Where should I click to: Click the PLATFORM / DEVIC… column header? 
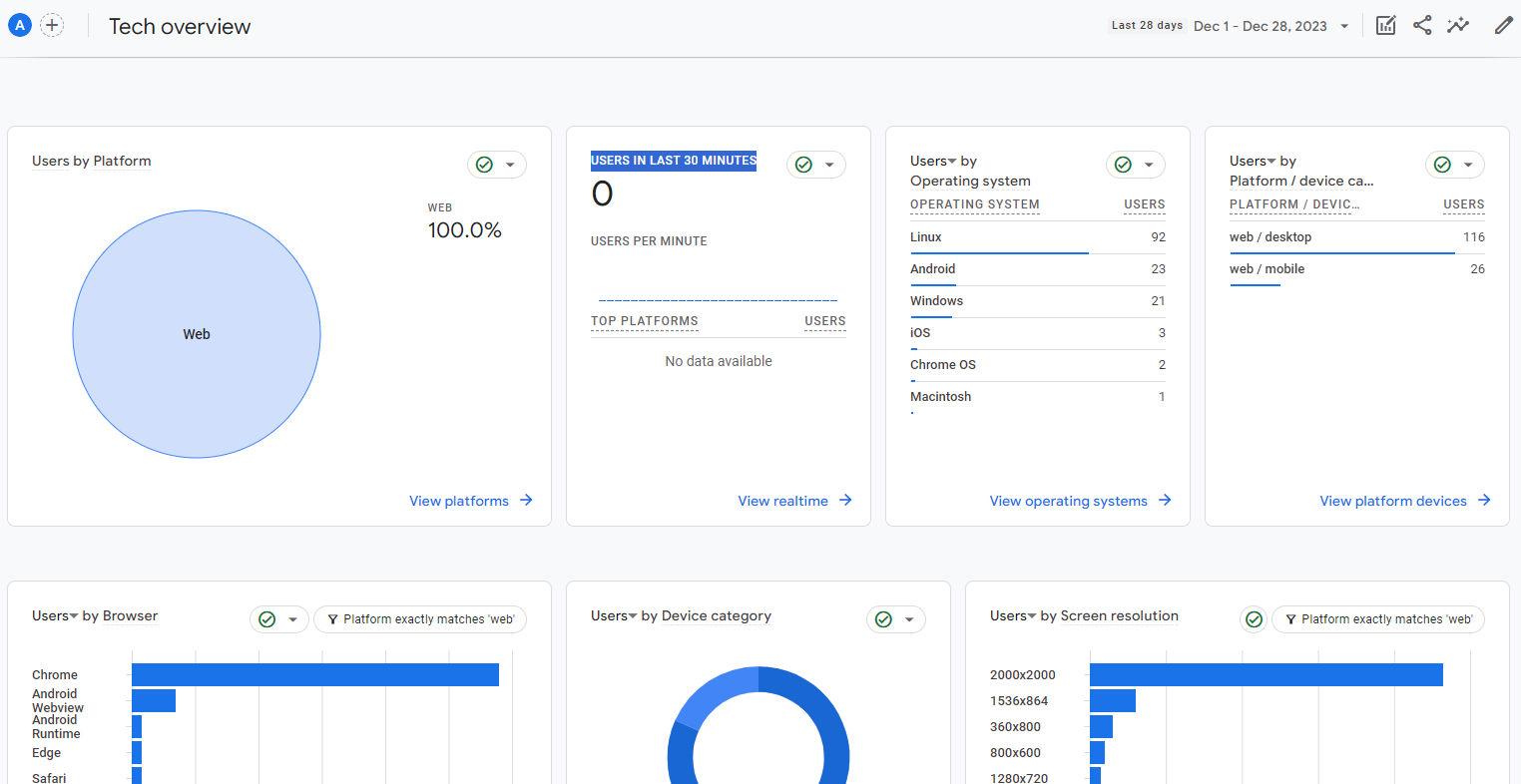point(1294,204)
